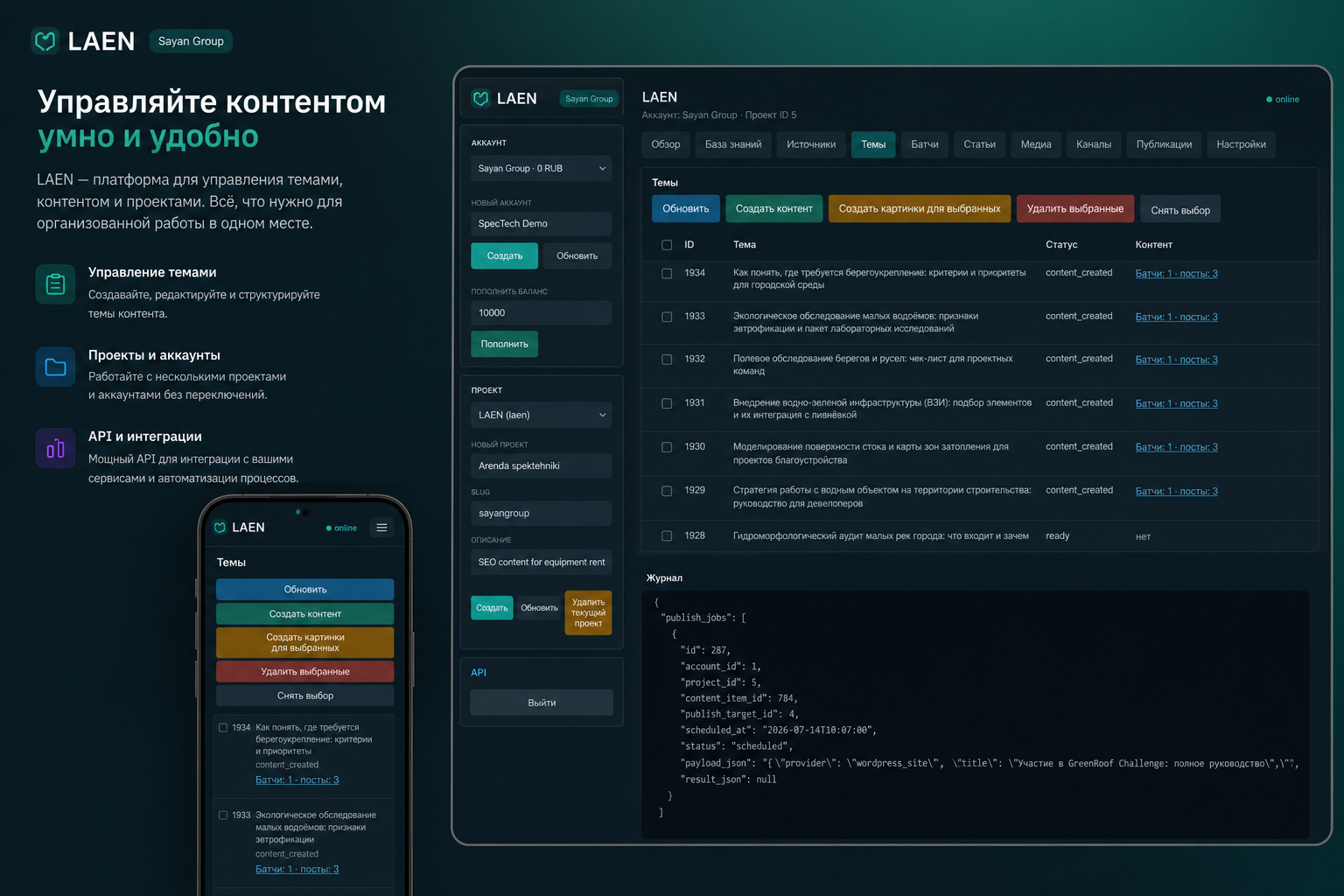Go to the Медиа tab
Screen dimensions: 1344x896
click(1036, 144)
